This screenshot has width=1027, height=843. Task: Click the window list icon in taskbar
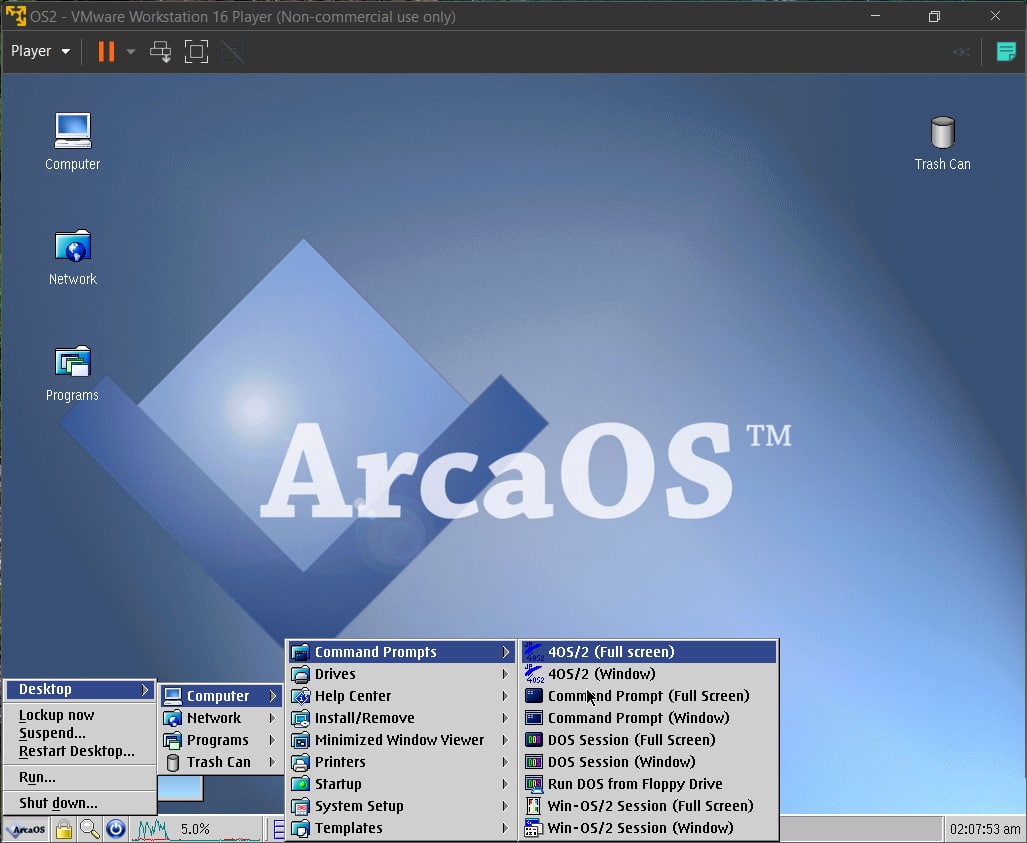coord(278,829)
